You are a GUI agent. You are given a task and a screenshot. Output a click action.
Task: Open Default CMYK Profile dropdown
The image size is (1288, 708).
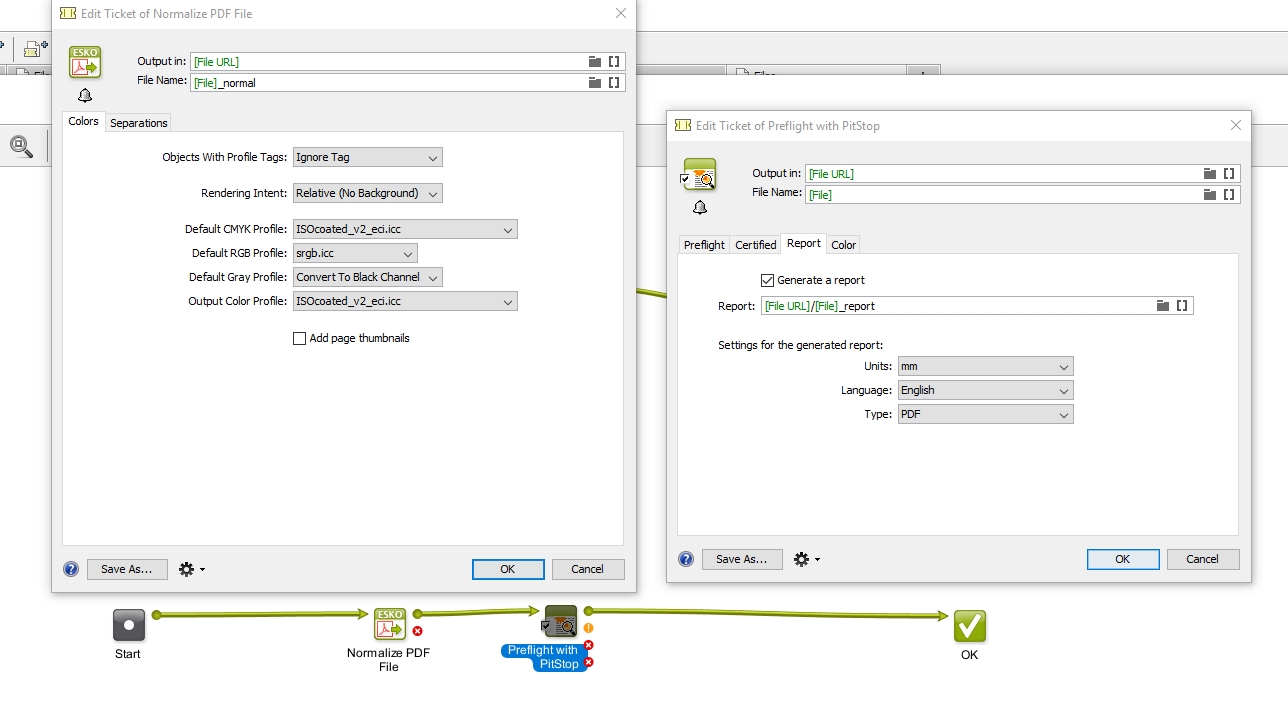click(405, 229)
